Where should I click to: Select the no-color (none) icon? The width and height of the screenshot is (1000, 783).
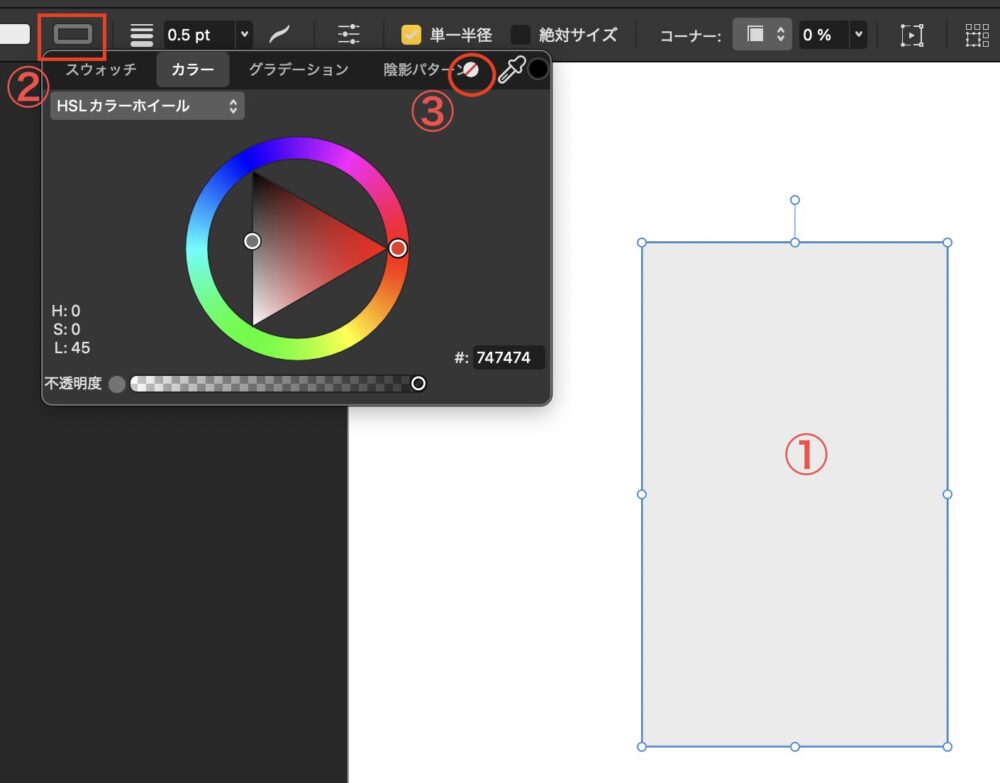click(471, 70)
